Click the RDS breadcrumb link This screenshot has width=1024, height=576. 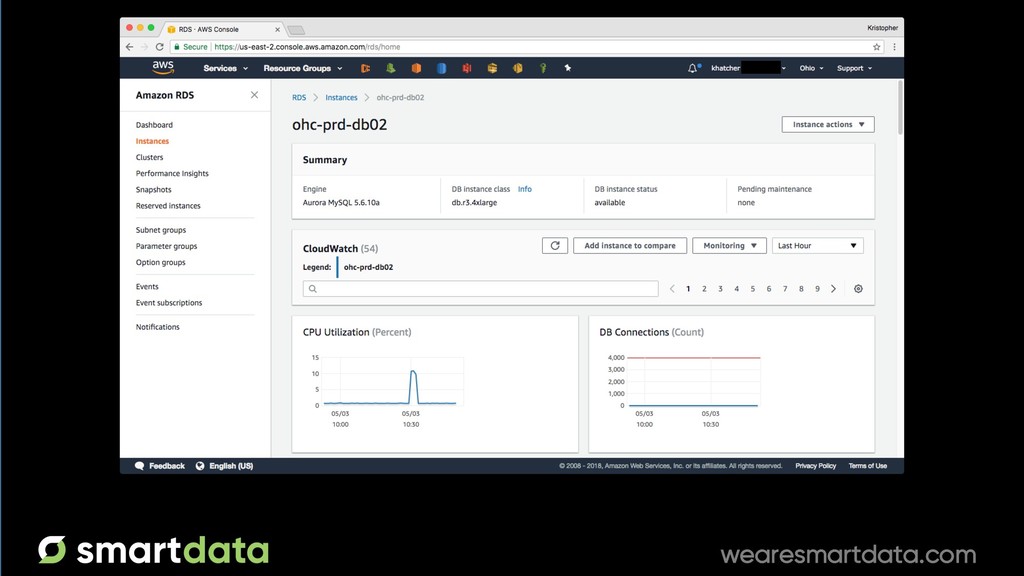[x=299, y=97]
